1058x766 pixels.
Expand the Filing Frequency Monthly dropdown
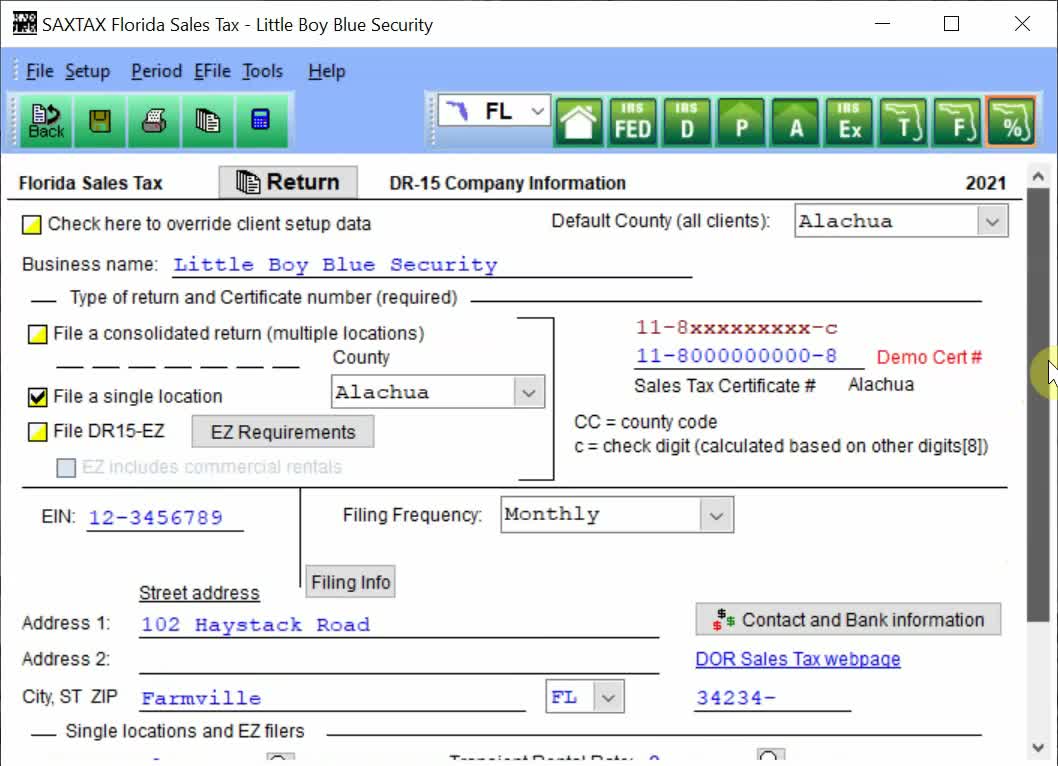[716, 516]
